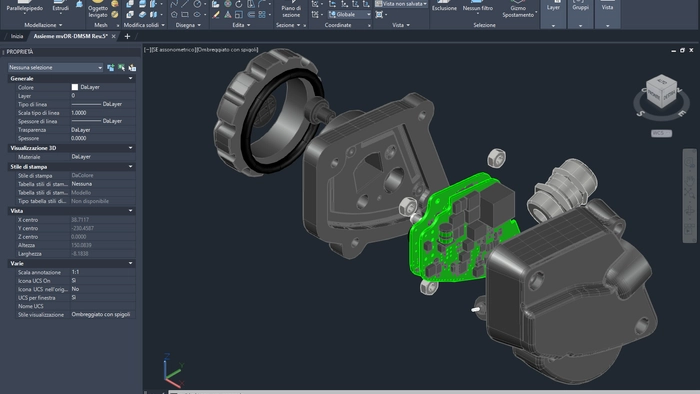Click the fillet edit tool
Viewport: 700px width, 394px height.
262,4
